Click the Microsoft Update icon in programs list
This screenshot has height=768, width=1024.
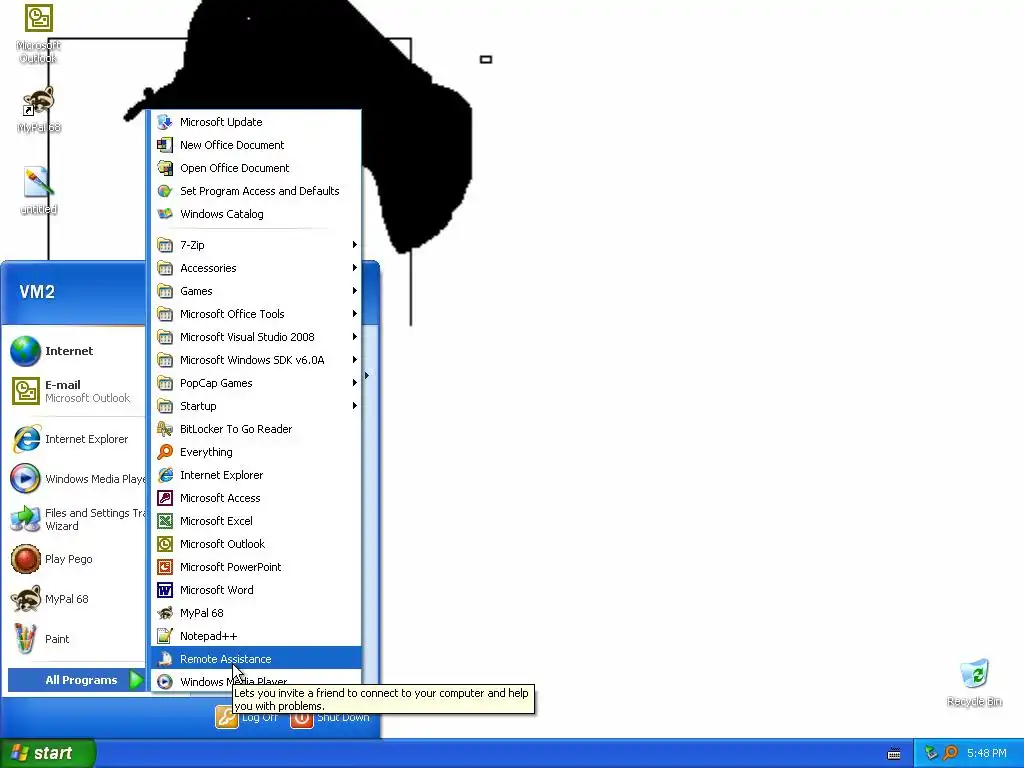165,122
